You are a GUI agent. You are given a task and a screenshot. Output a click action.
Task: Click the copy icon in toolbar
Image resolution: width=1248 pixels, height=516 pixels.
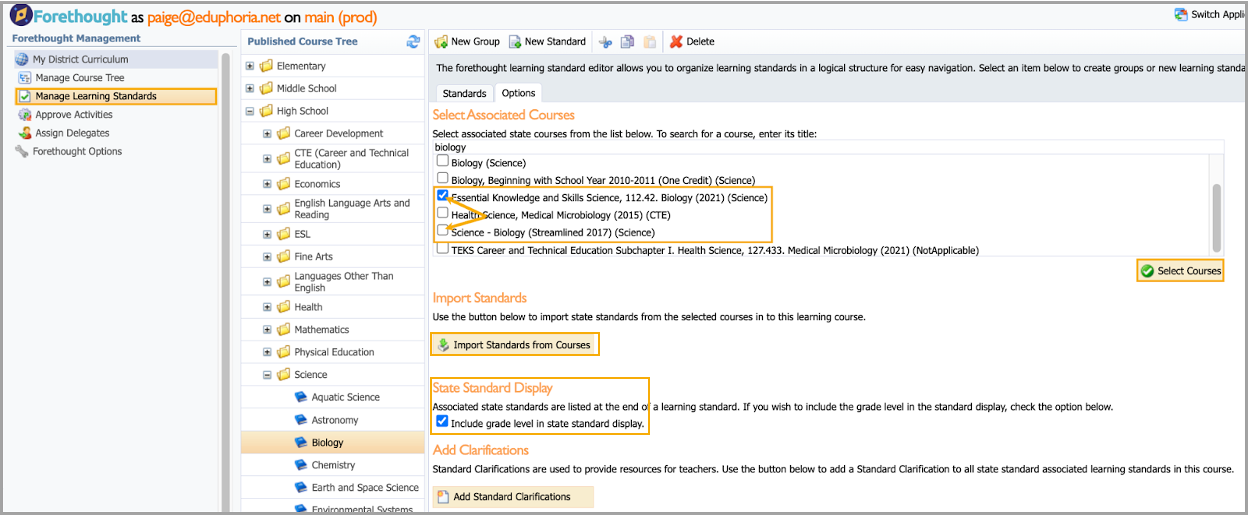[x=627, y=41]
